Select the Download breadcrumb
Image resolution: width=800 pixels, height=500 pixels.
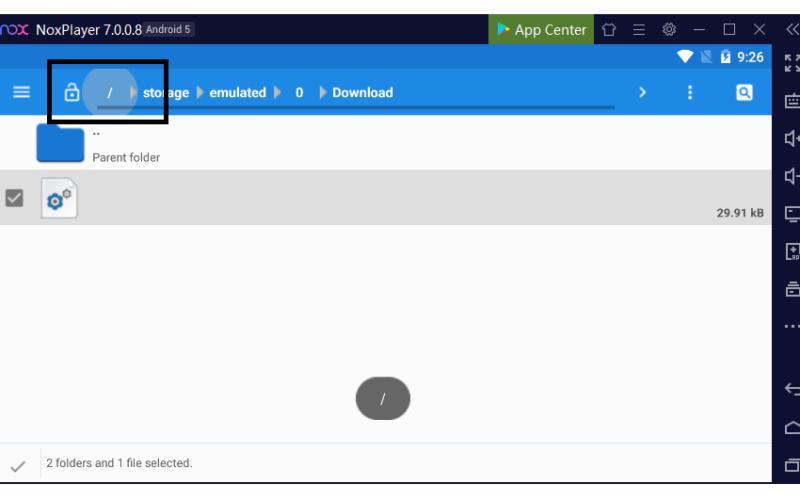363,92
